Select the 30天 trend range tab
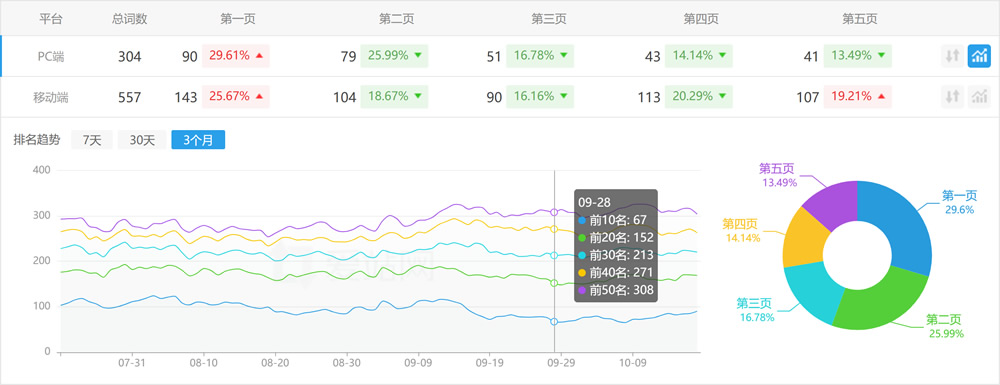This screenshot has width=1000, height=385. click(142, 140)
